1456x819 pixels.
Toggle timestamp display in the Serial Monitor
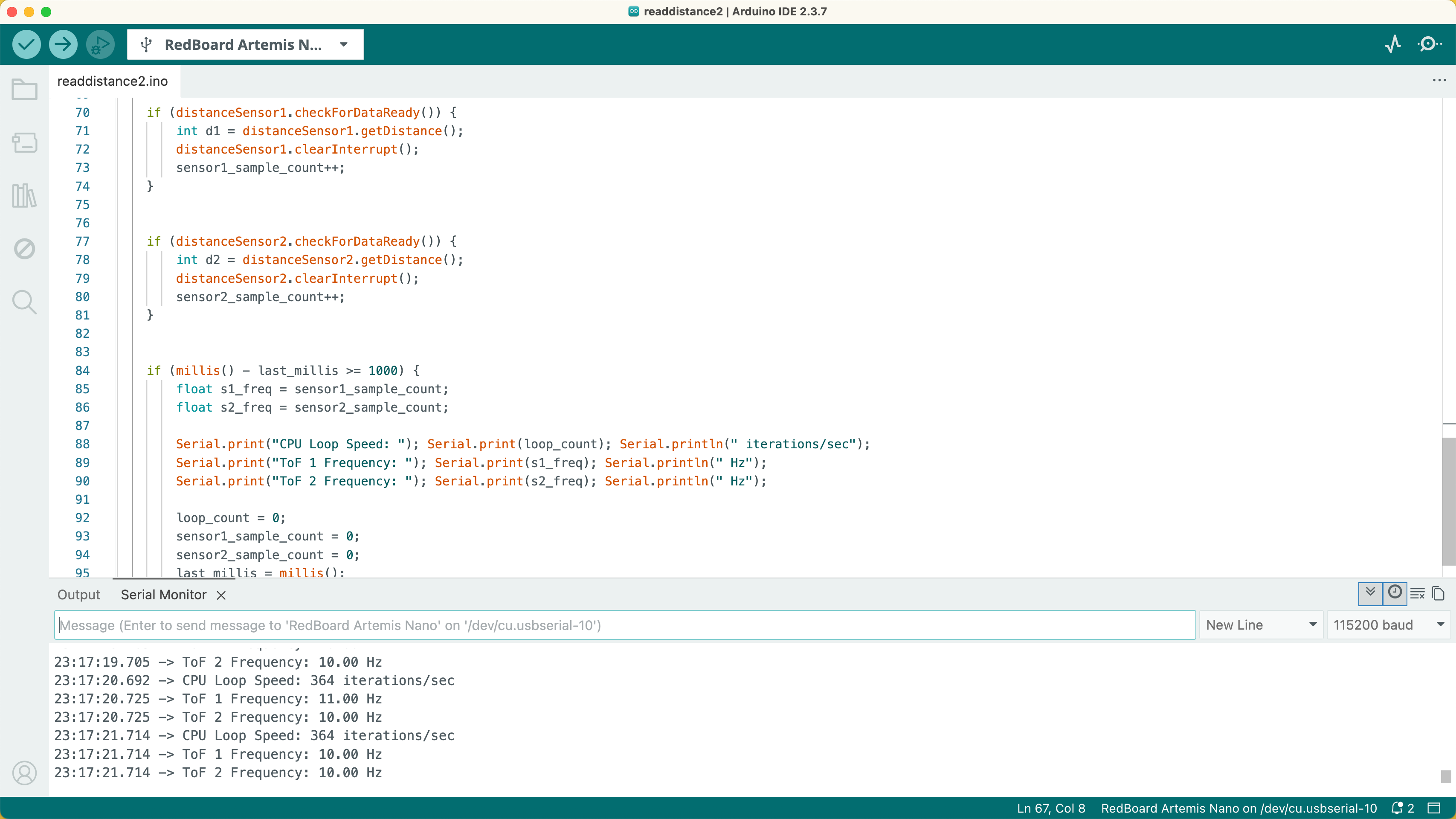[x=1395, y=593]
